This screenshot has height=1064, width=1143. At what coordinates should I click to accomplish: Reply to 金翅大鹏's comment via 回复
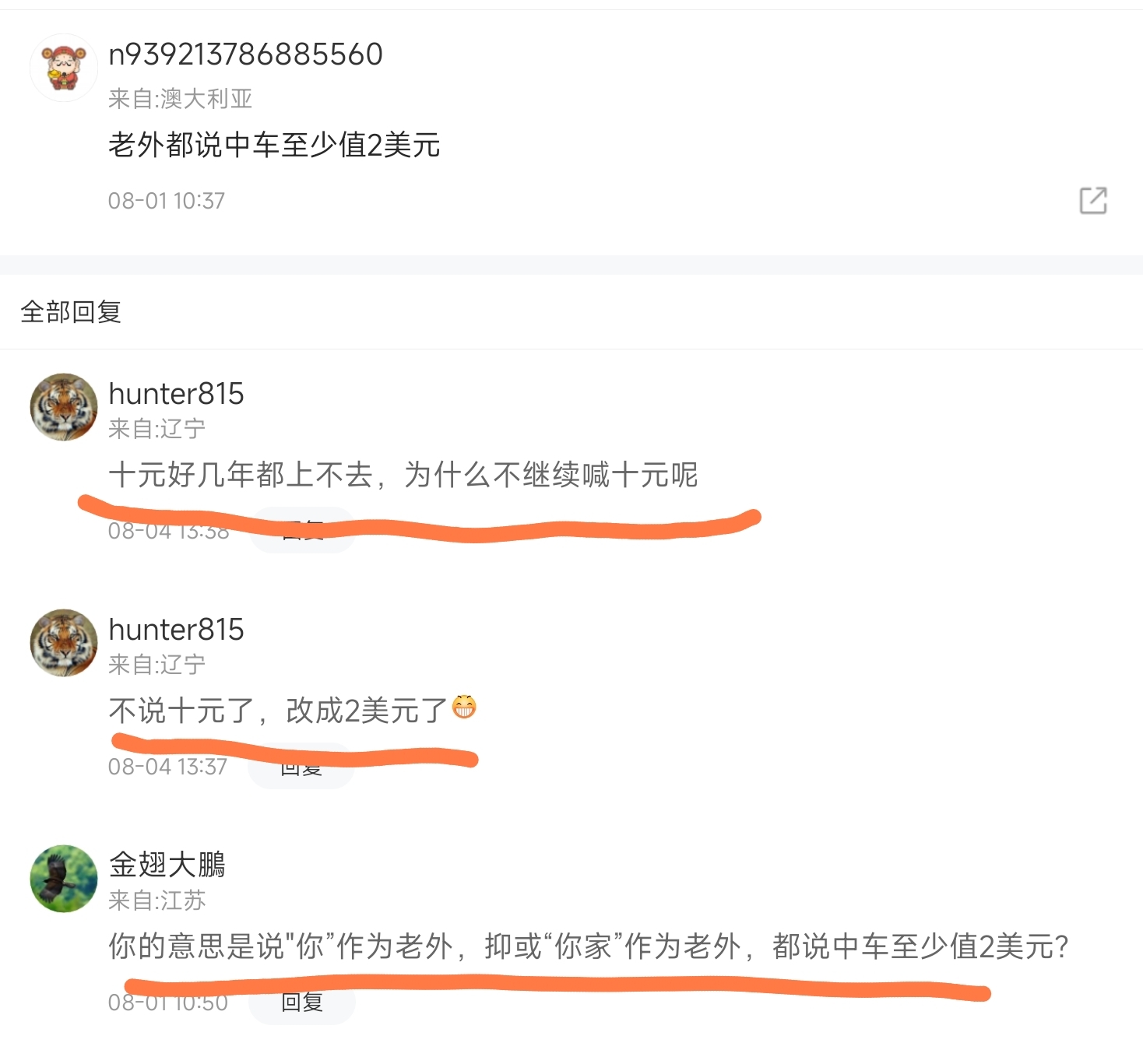pos(302,1002)
